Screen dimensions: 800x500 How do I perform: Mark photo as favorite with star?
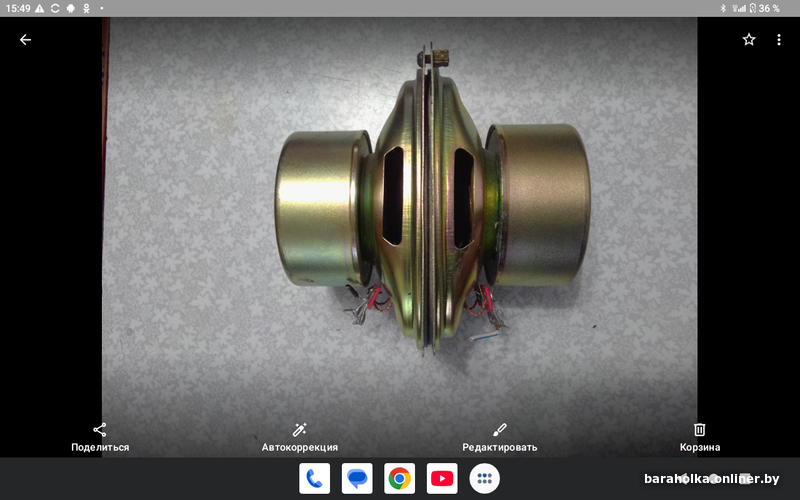[x=749, y=40]
